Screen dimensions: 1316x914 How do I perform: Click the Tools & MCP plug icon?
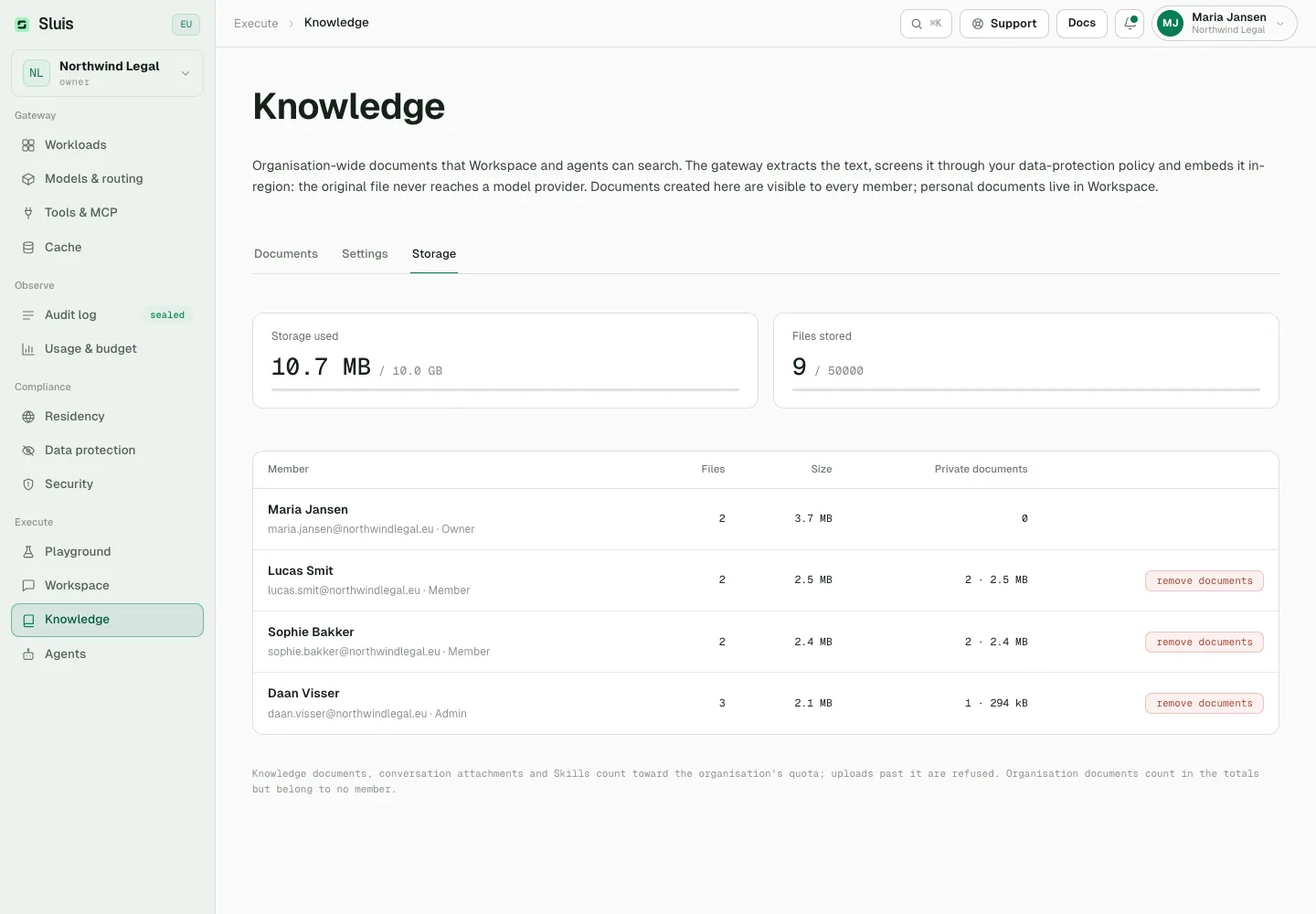(28, 213)
